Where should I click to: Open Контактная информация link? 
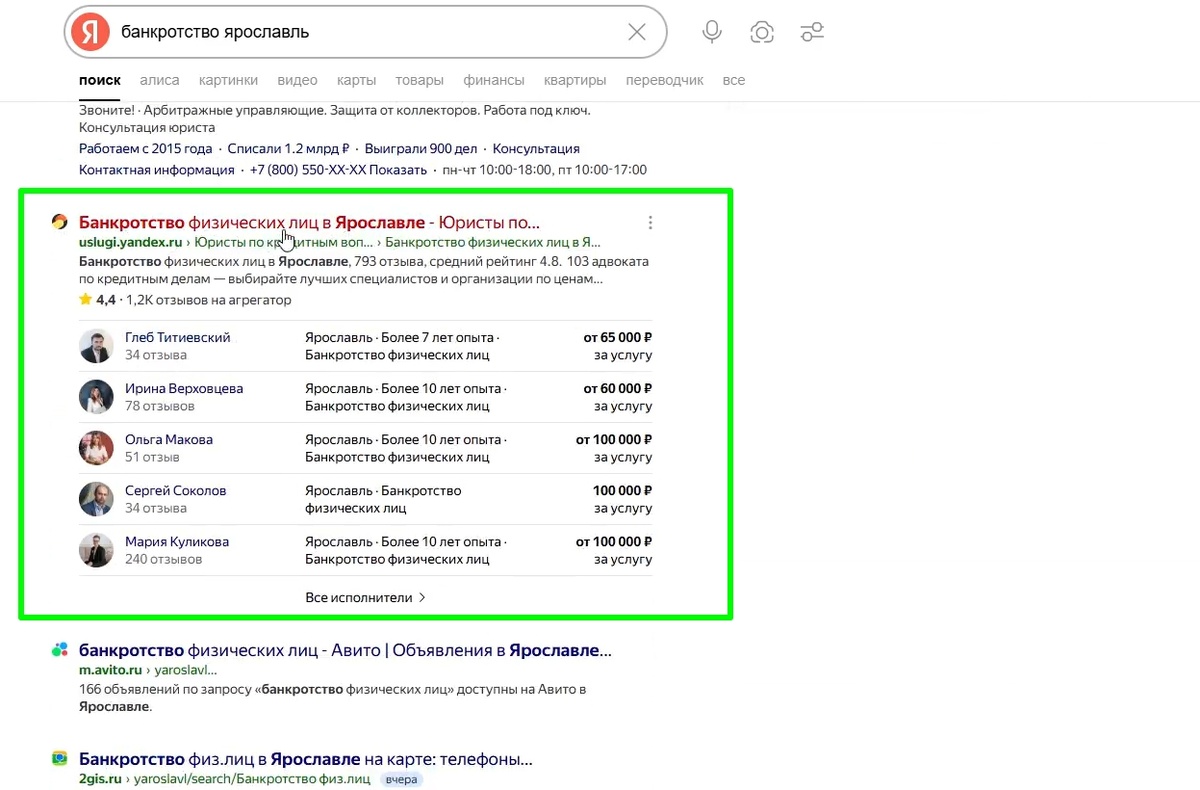pyautogui.click(x=157, y=170)
